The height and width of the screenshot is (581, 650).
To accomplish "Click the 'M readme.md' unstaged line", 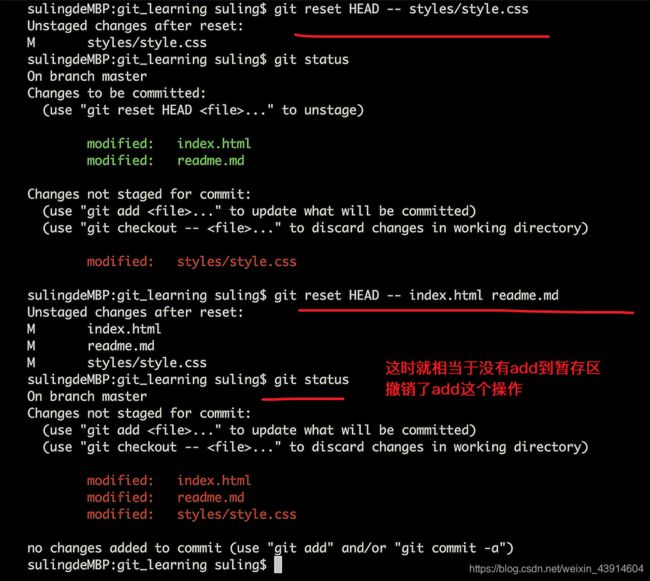I will tap(91, 346).
